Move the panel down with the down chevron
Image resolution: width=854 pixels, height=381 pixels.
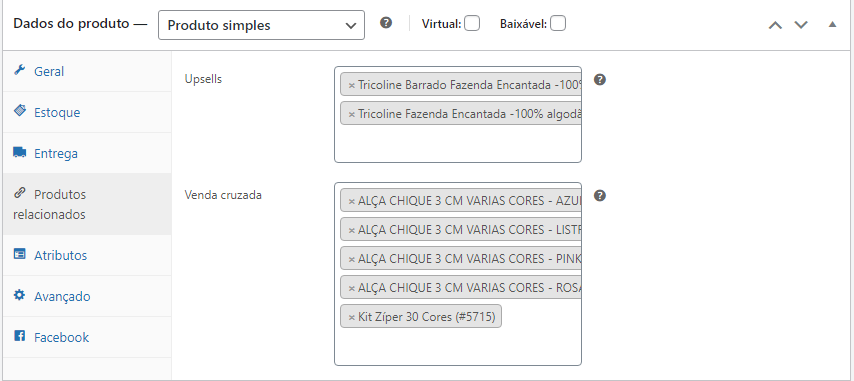(x=801, y=25)
